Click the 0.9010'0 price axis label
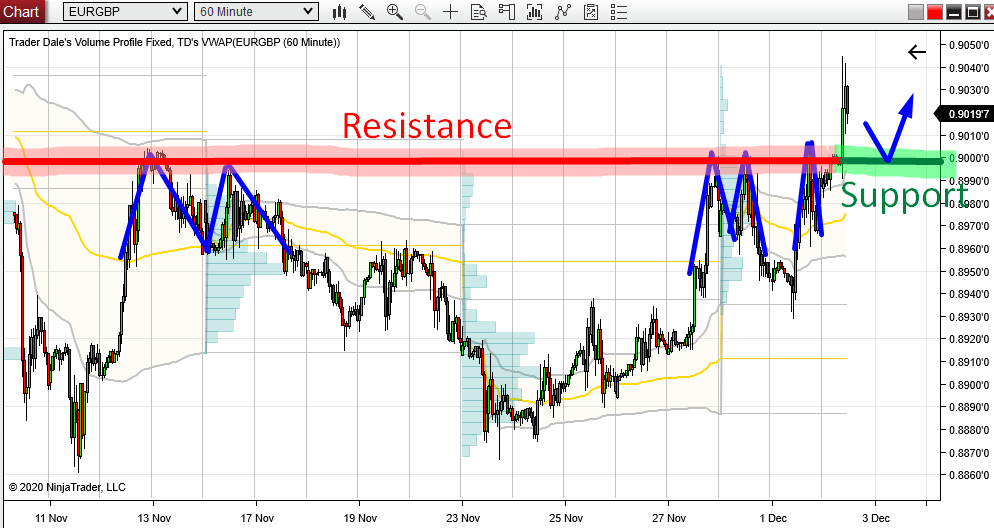994x528 pixels. pyautogui.click(x=968, y=136)
